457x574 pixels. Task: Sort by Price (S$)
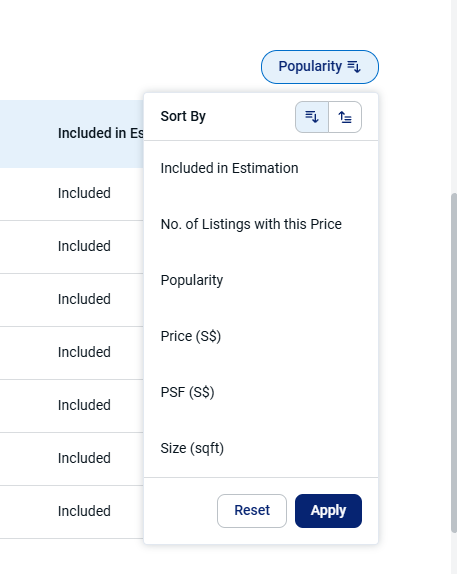(x=261, y=336)
